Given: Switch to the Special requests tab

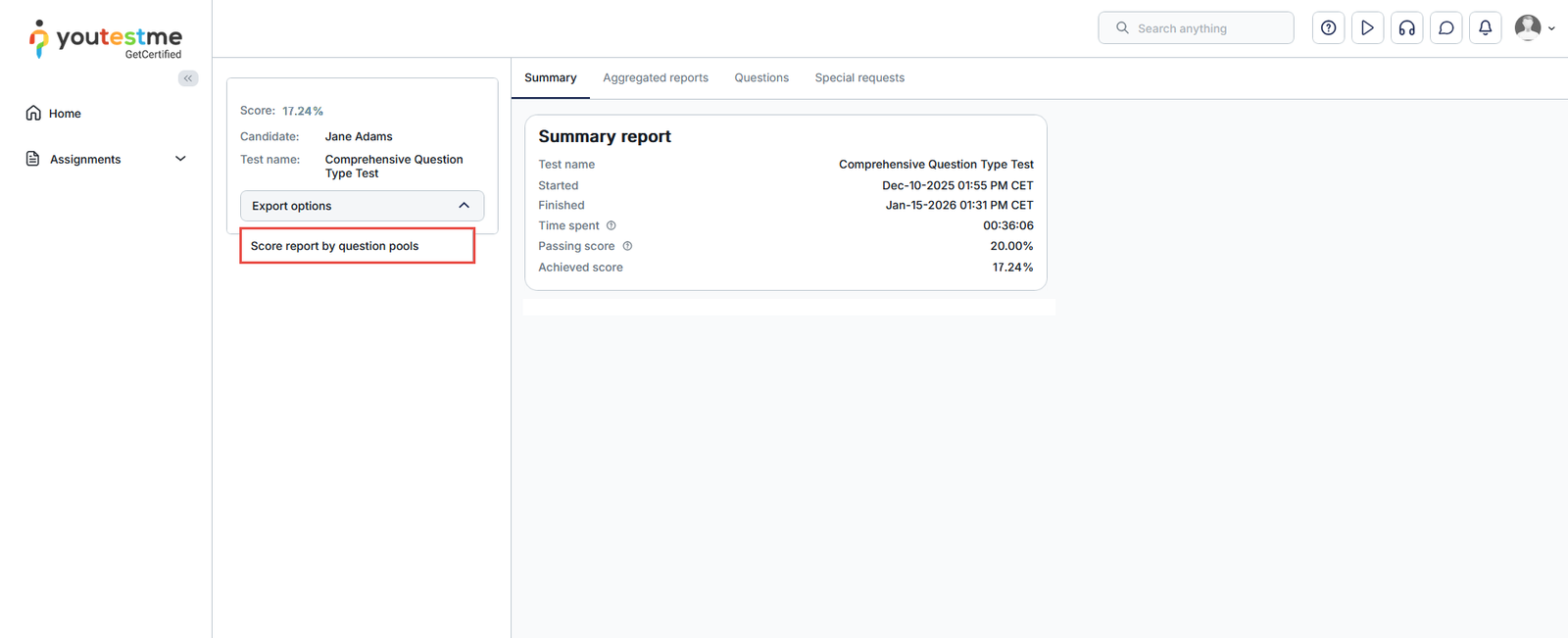Looking at the screenshot, I should pos(859,78).
